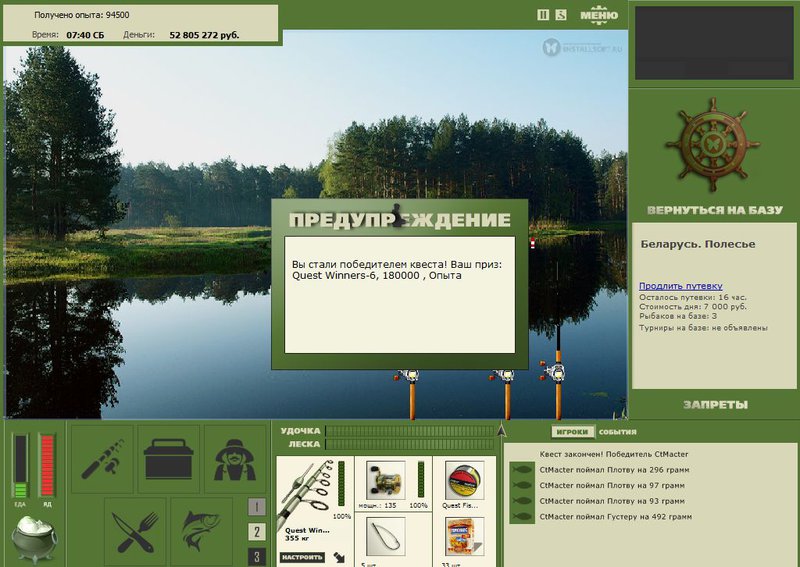Click fish icon beside Густеру 492 грамм
Viewport: 800px width, 567px height.
[521, 516]
